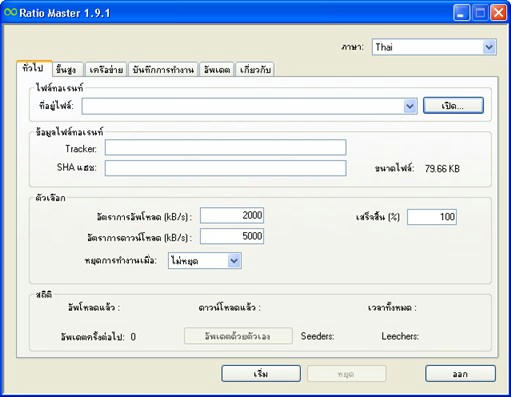Screen dimensions: 511x397
Task: Click the Ratio Master infinity logo icon
Action: [10, 12]
